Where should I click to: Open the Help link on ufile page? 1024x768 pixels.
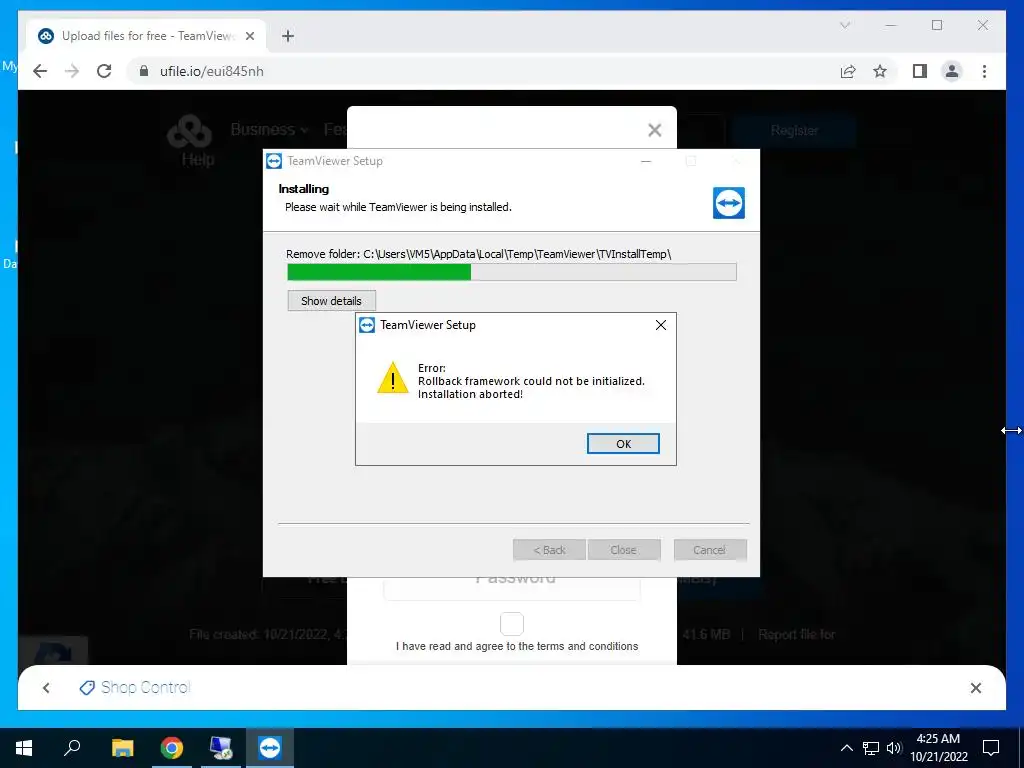click(198, 159)
